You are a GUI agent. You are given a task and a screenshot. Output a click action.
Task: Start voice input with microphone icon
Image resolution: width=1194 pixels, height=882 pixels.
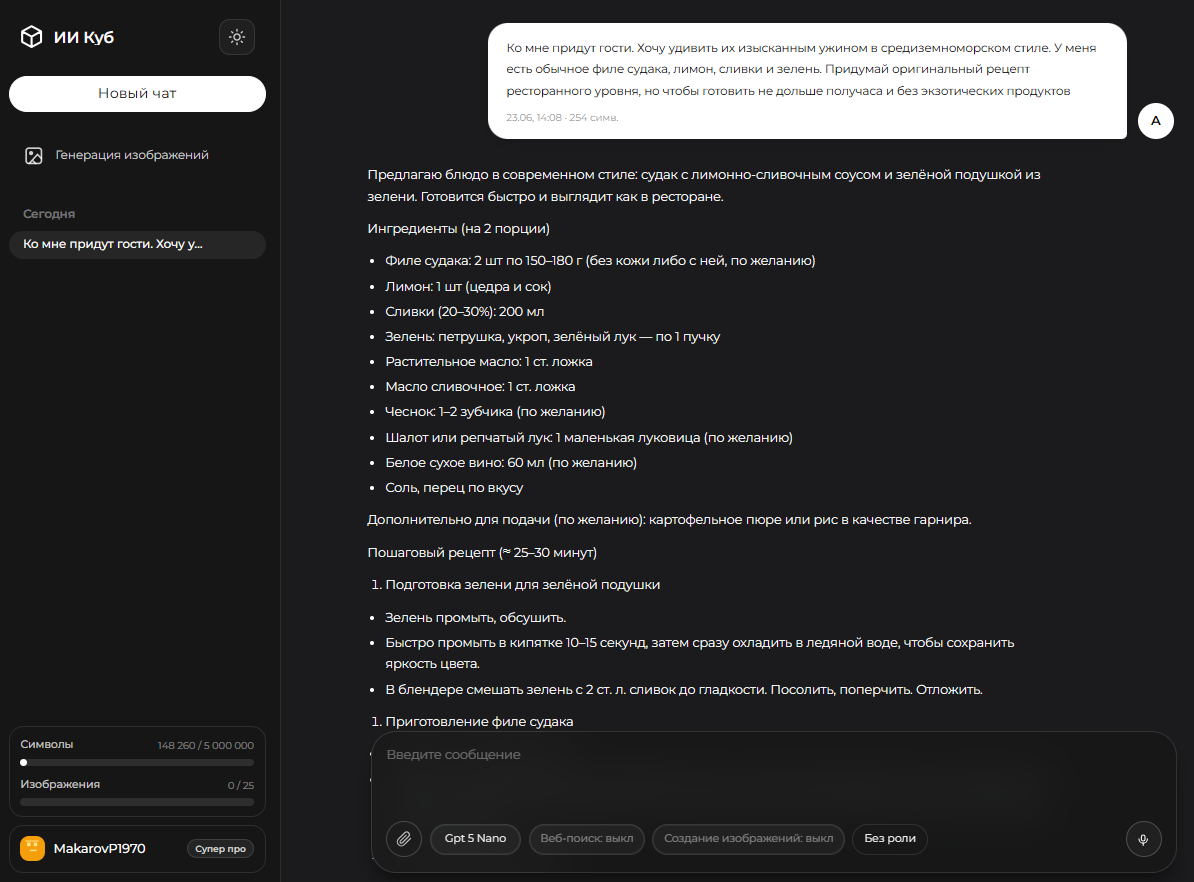tap(1143, 839)
